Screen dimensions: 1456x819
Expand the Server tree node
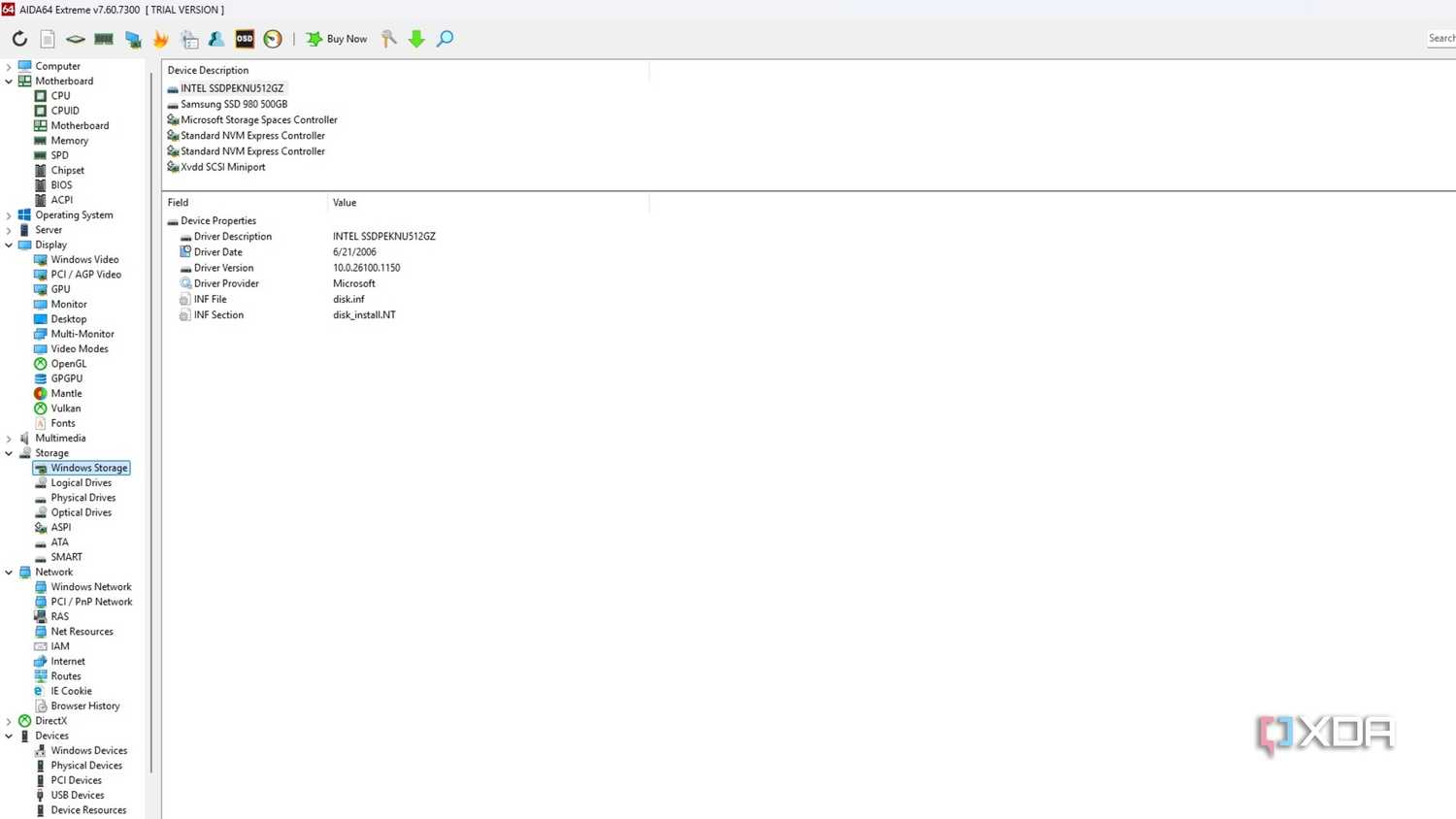[x=9, y=230]
